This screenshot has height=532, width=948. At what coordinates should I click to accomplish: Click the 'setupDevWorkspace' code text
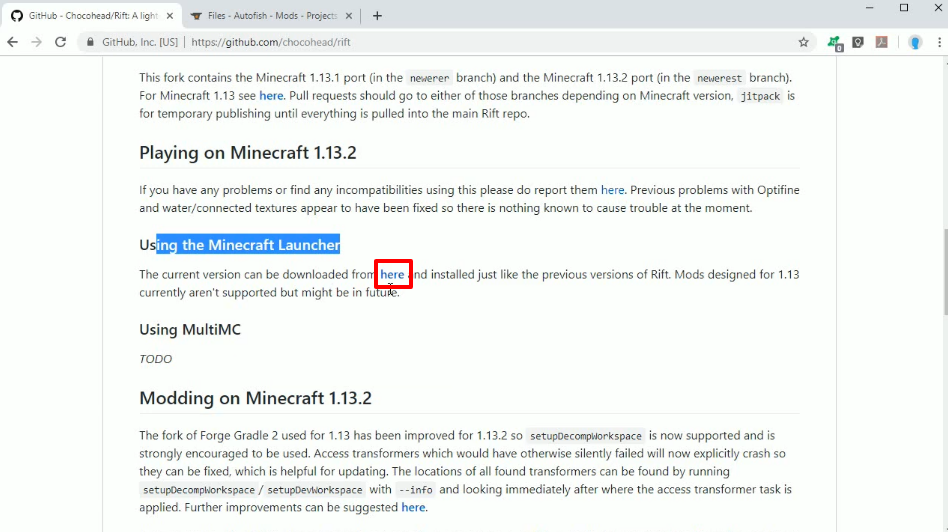pos(314,490)
